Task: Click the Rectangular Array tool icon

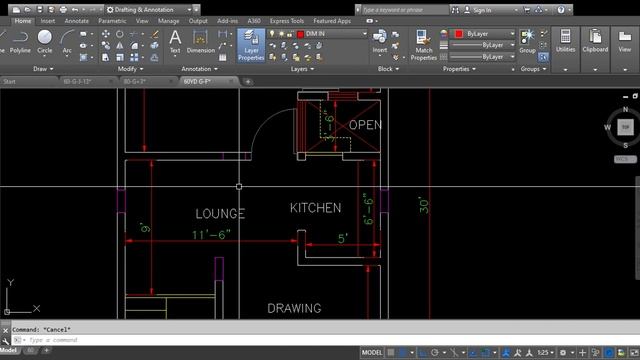Action: (134, 57)
